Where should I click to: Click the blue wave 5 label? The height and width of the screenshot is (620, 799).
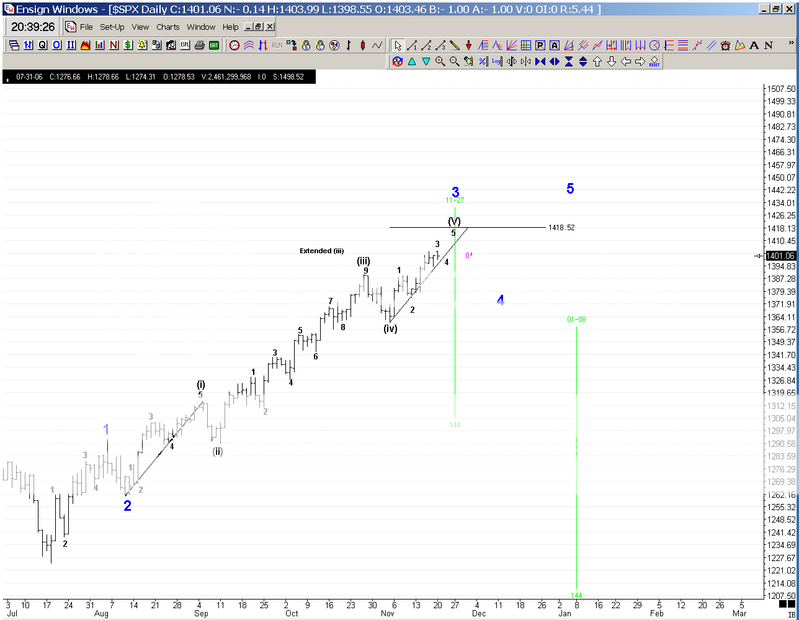pos(570,189)
